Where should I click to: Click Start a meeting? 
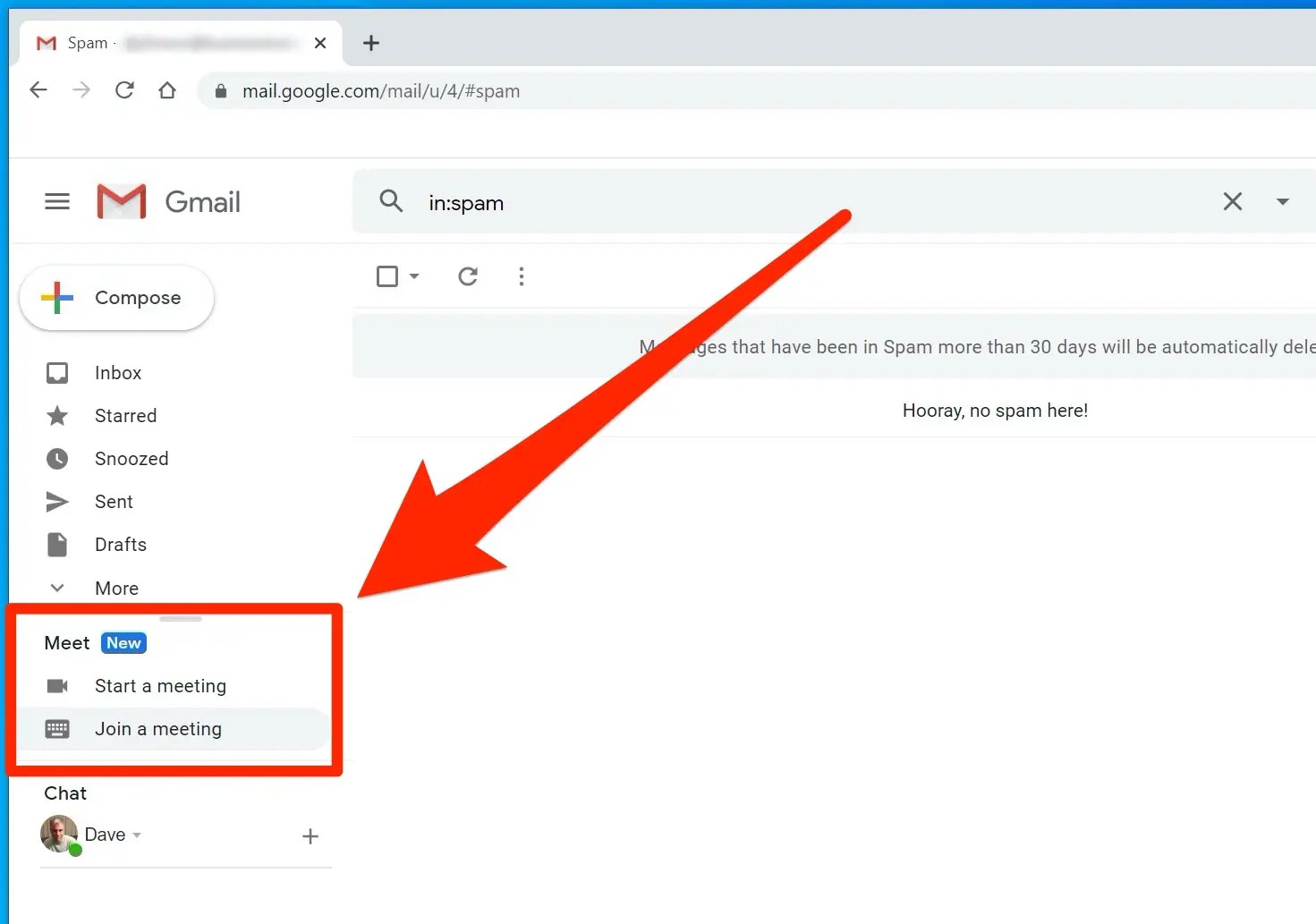click(x=160, y=686)
